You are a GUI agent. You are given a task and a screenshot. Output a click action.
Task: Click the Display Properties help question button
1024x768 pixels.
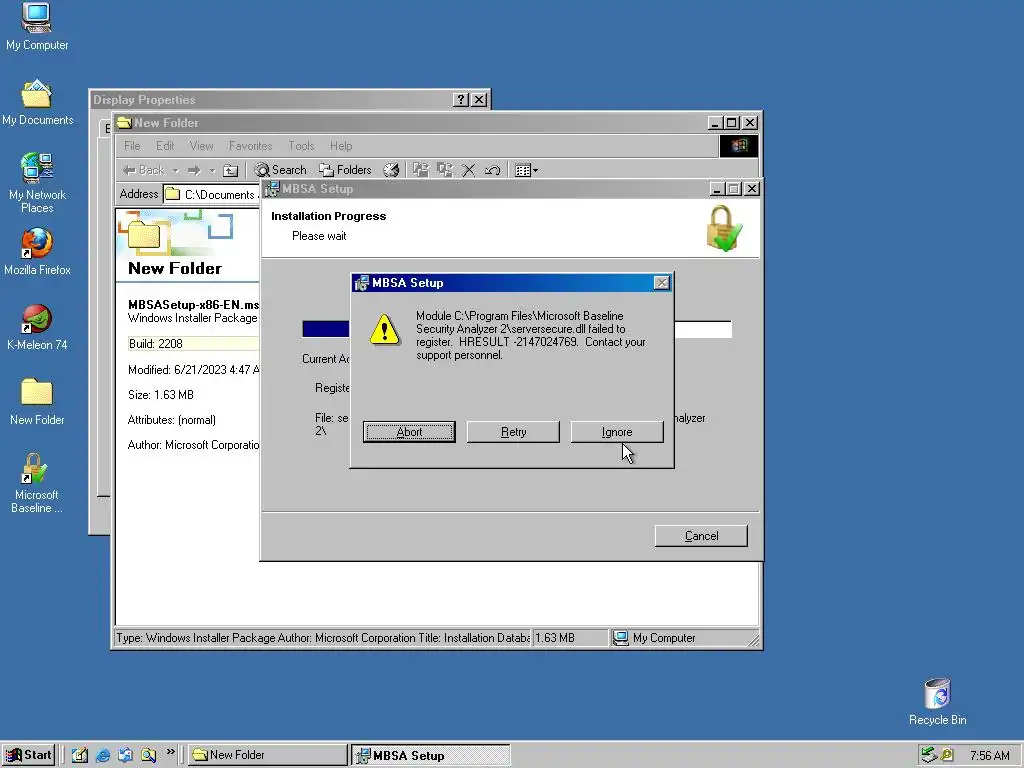tap(460, 99)
